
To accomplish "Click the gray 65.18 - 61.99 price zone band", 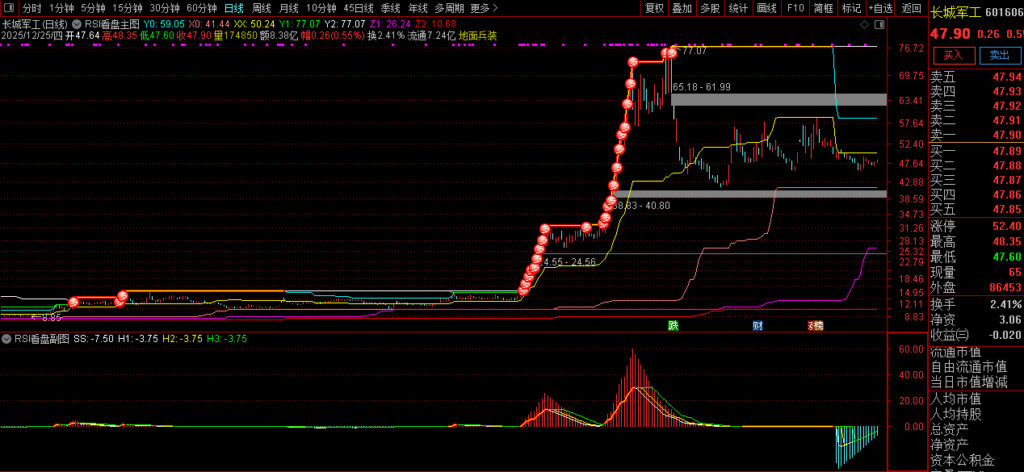I will point(778,99).
